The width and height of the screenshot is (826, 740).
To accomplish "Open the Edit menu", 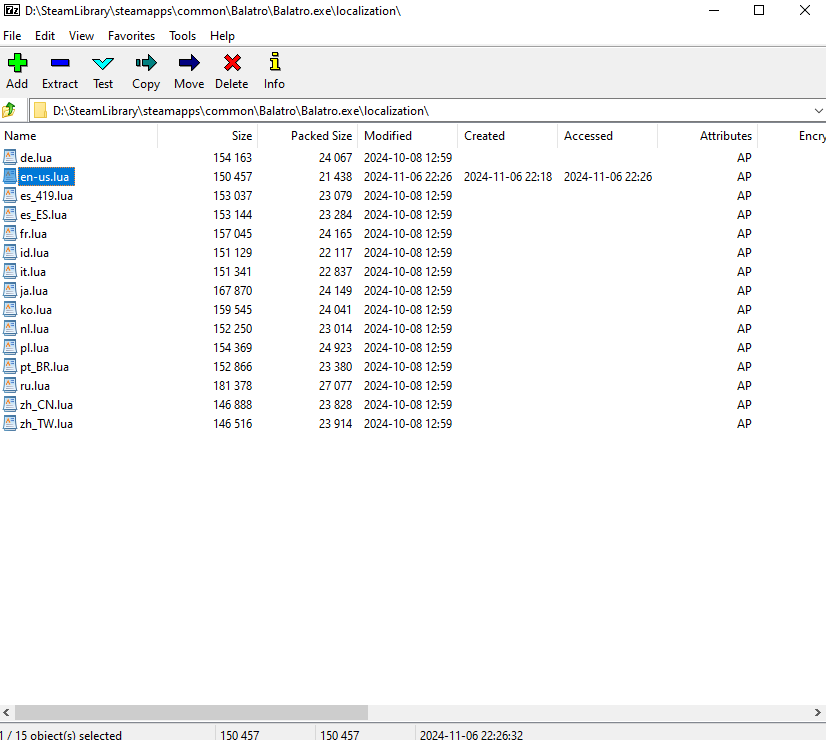I will click(45, 36).
